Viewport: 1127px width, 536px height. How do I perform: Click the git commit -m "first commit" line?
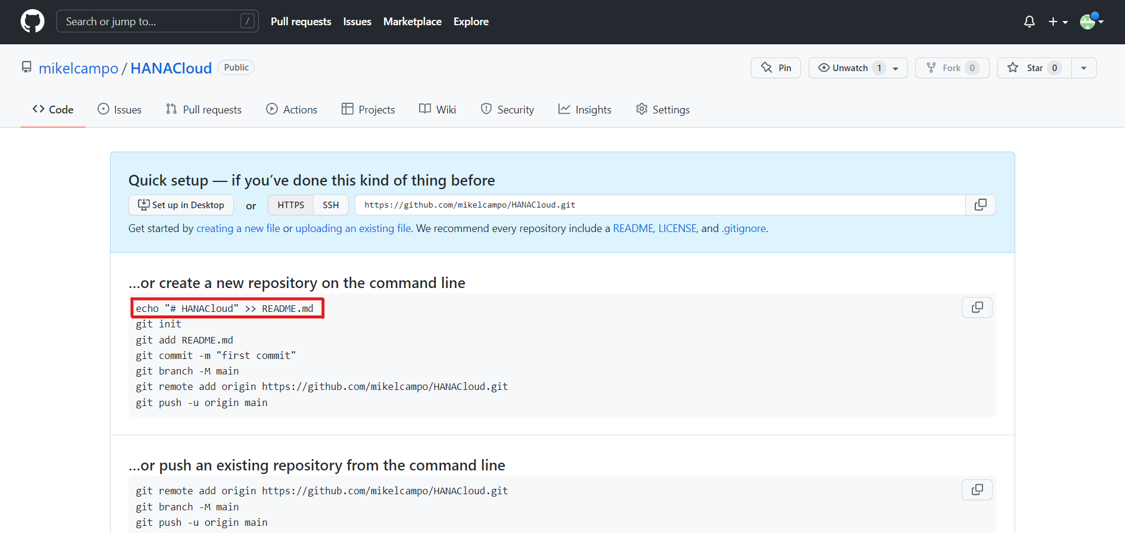tap(216, 356)
